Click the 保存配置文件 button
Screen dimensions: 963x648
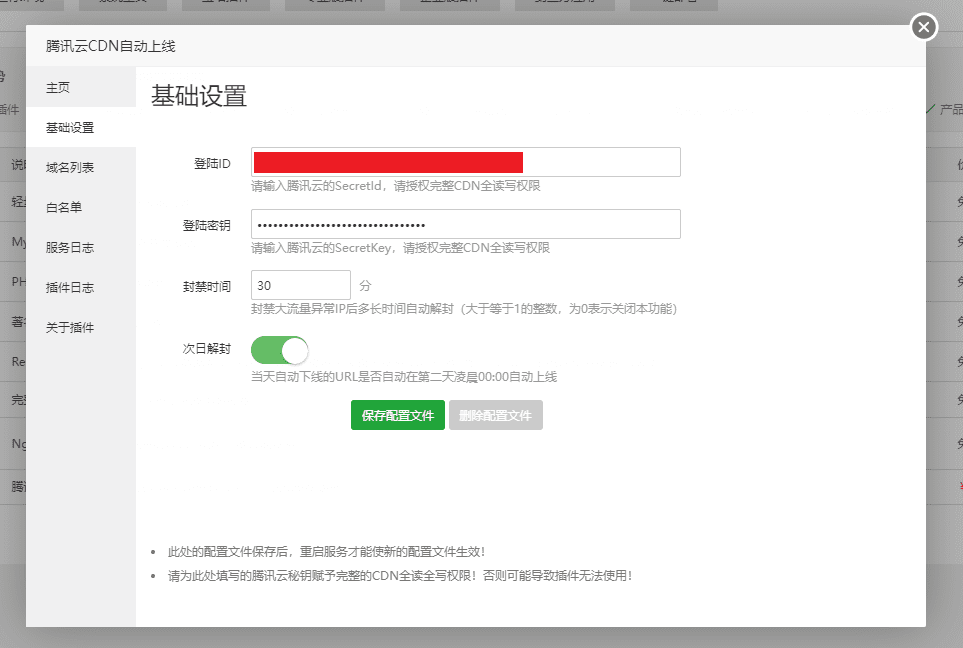pos(398,415)
